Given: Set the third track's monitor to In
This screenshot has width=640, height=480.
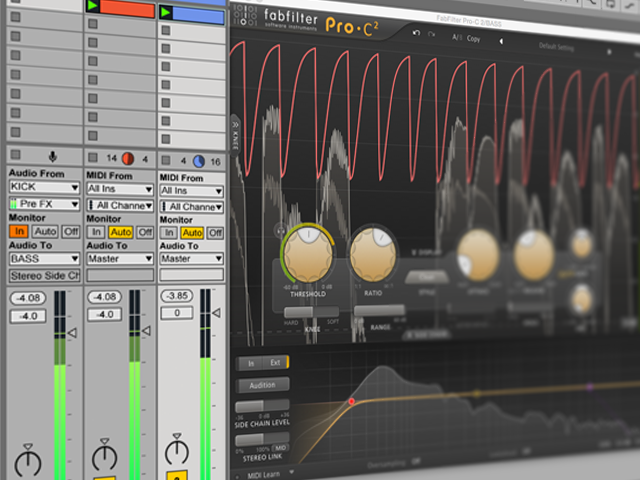Looking at the screenshot, I should 169,233.
